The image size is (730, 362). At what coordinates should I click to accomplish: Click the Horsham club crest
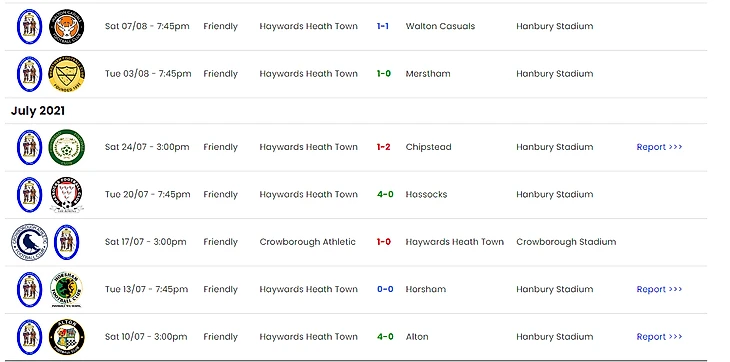click(67, 290)
